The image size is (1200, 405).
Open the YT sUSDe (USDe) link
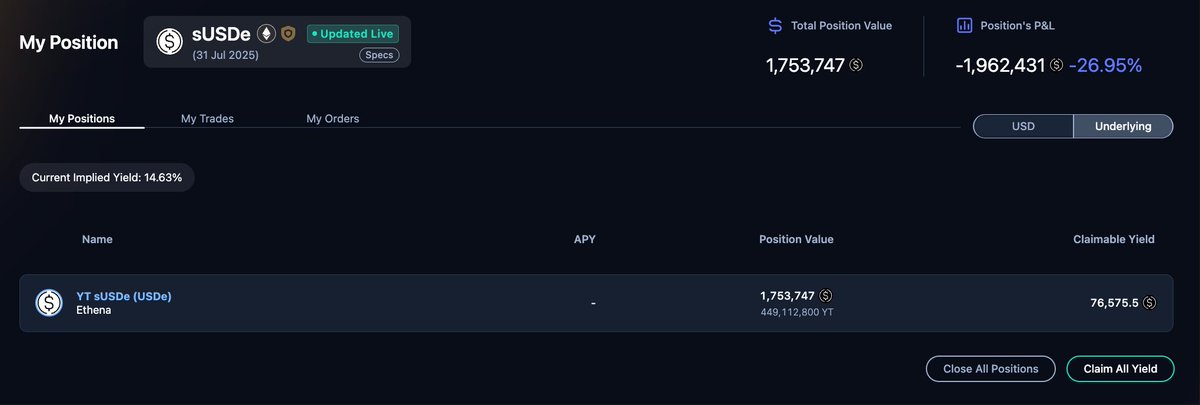click(124, 296)
